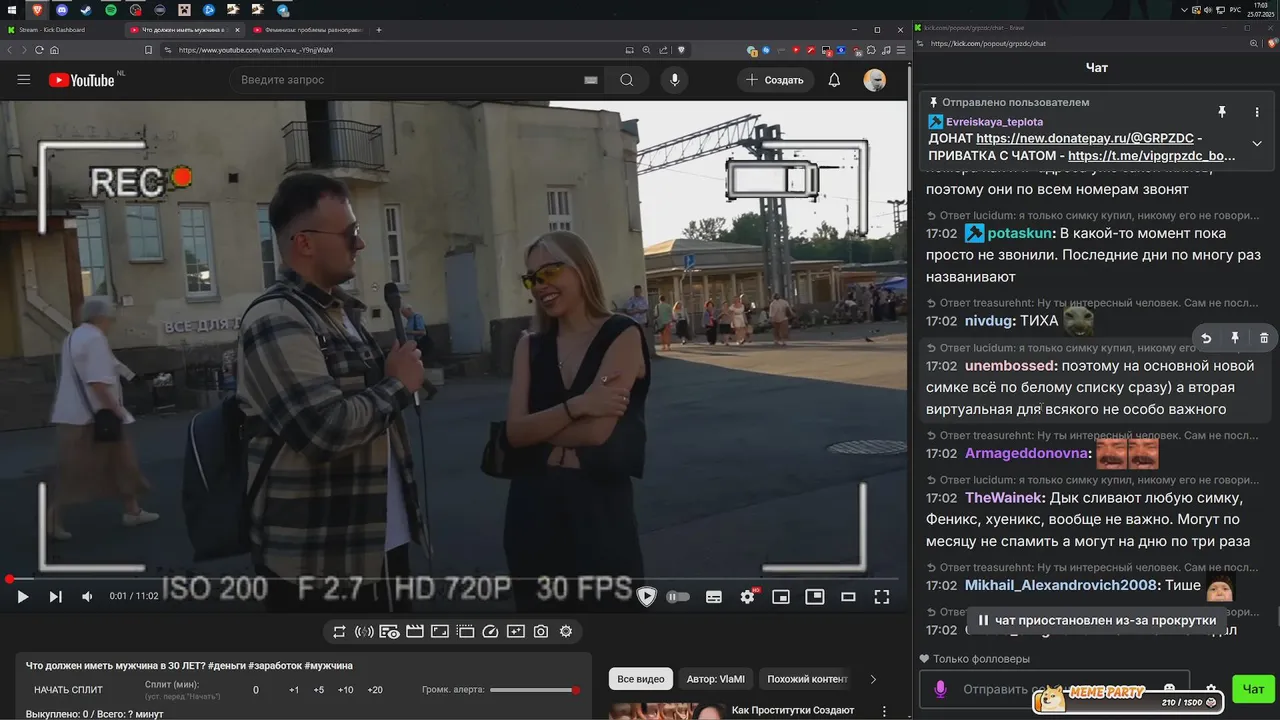Open YouTube notifications bell
This screenshot has width=1280, height=720.
[x=834, y=80]
